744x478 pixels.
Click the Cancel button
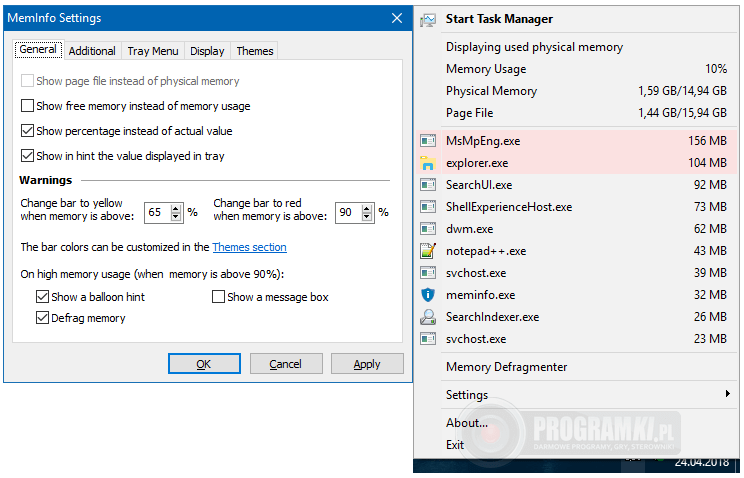(286, 364)
